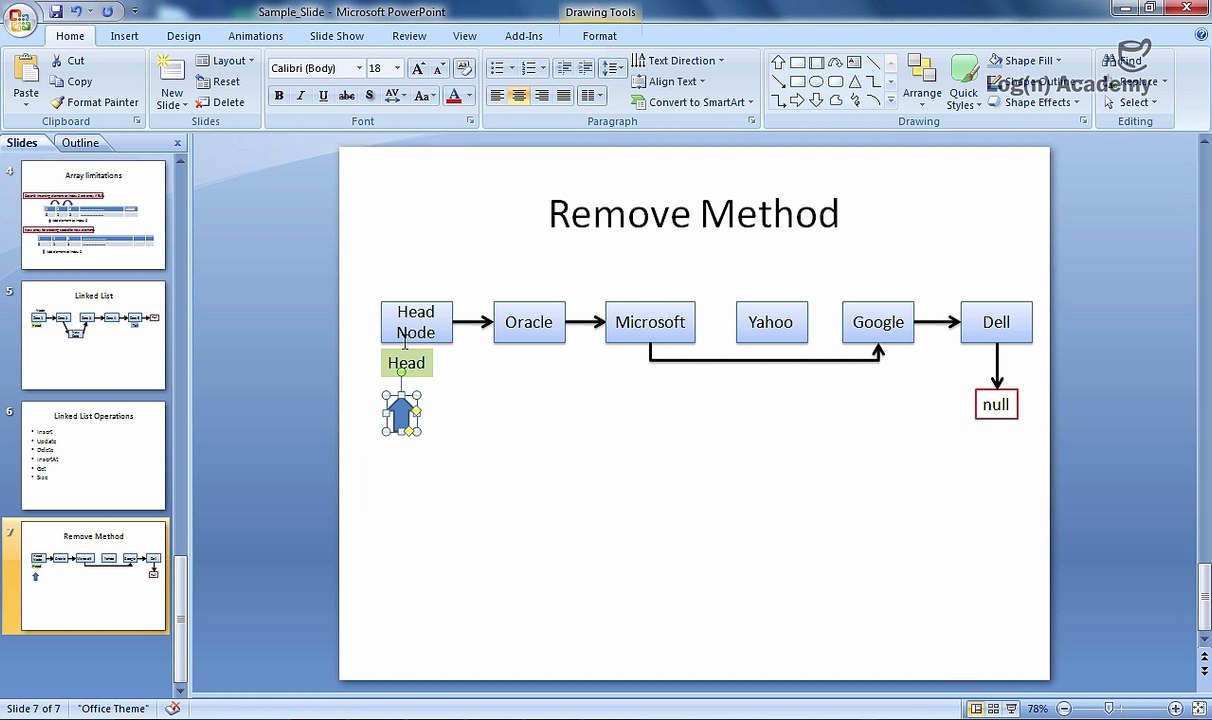
Task: Open the Shape Effects dropdown
Action: click(x=1032, y=102)
